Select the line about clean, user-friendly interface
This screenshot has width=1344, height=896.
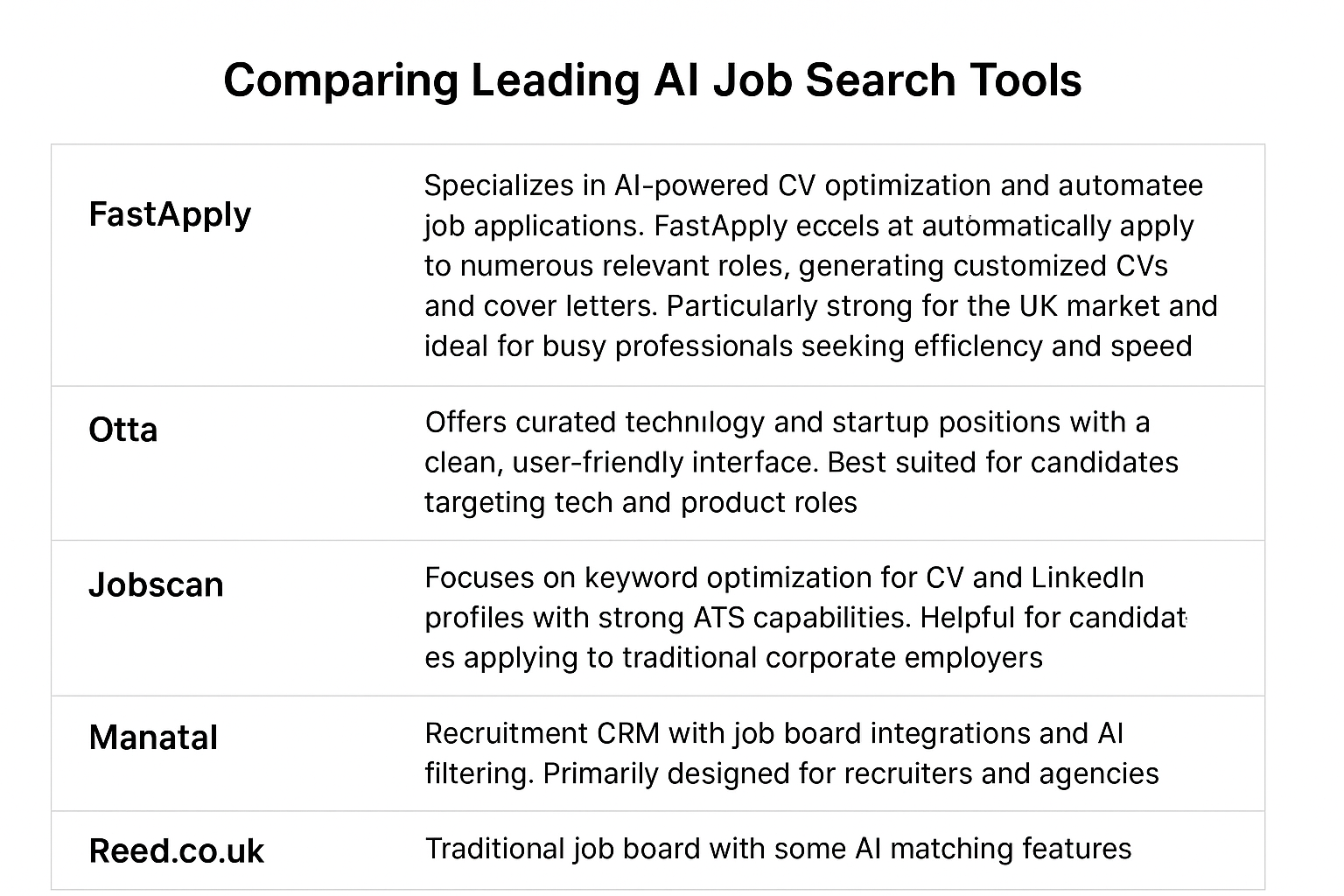pyautogui.click(x=801, y=462)
